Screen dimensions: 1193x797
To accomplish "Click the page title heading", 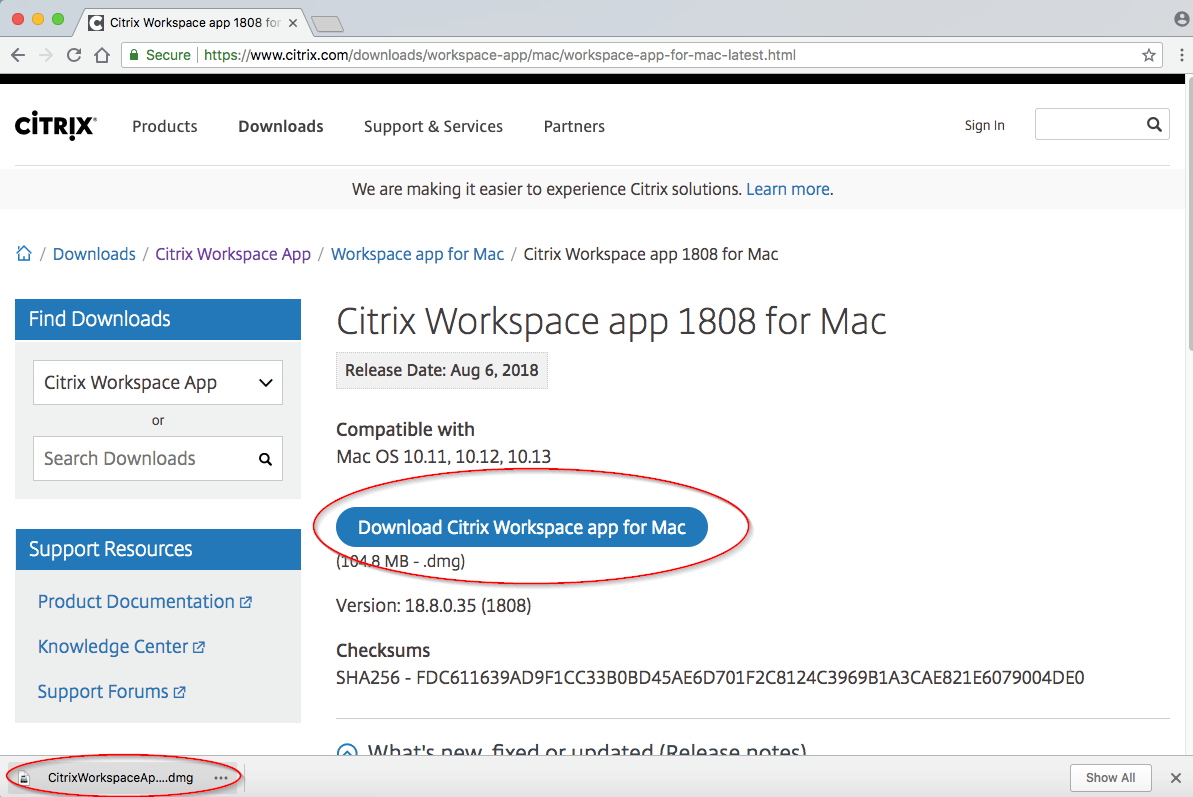I will point(611,321).
